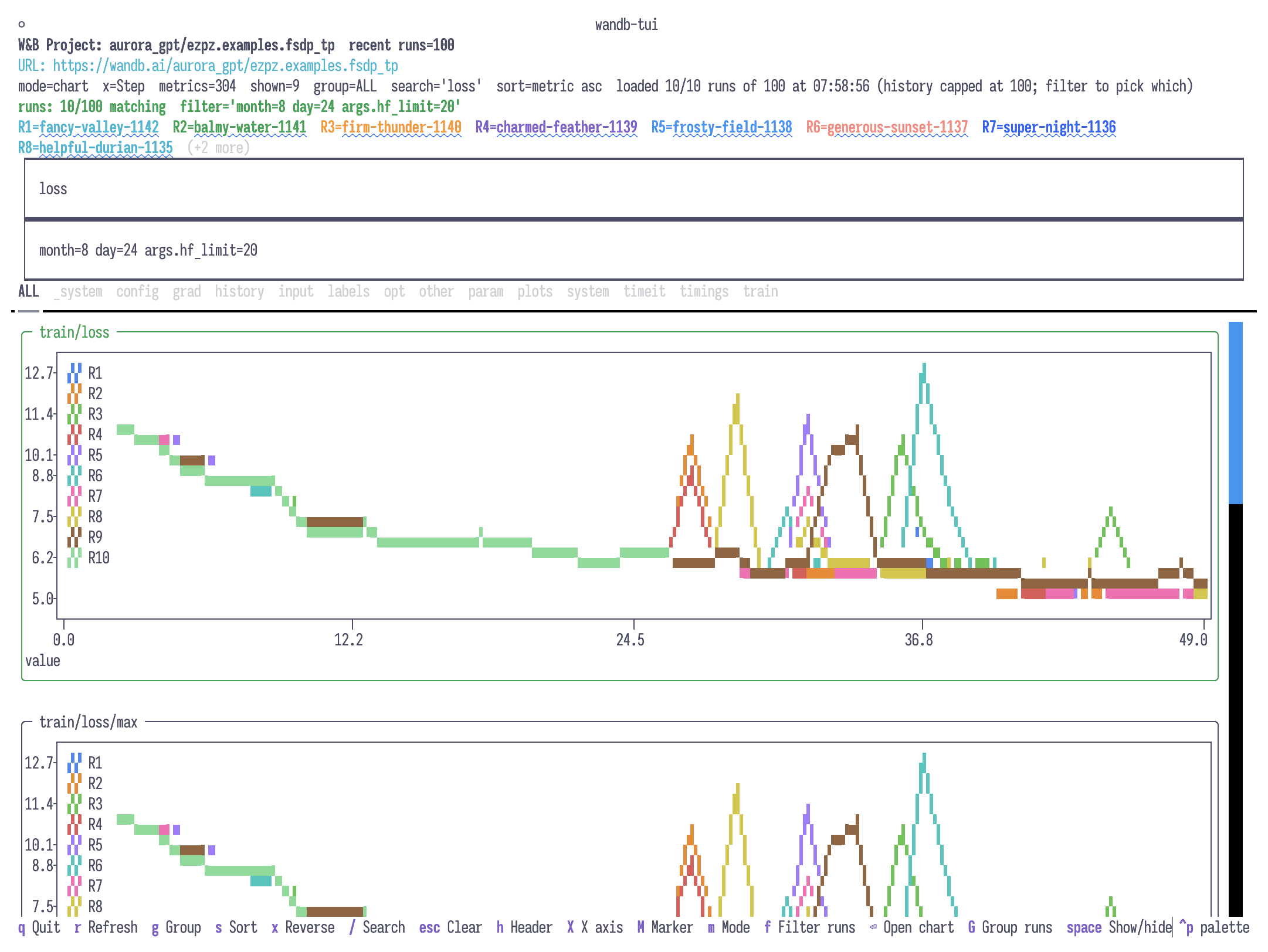1268x952 pixels.
Task: Click s Sort in the footer
Action: [x=236, y=927]
